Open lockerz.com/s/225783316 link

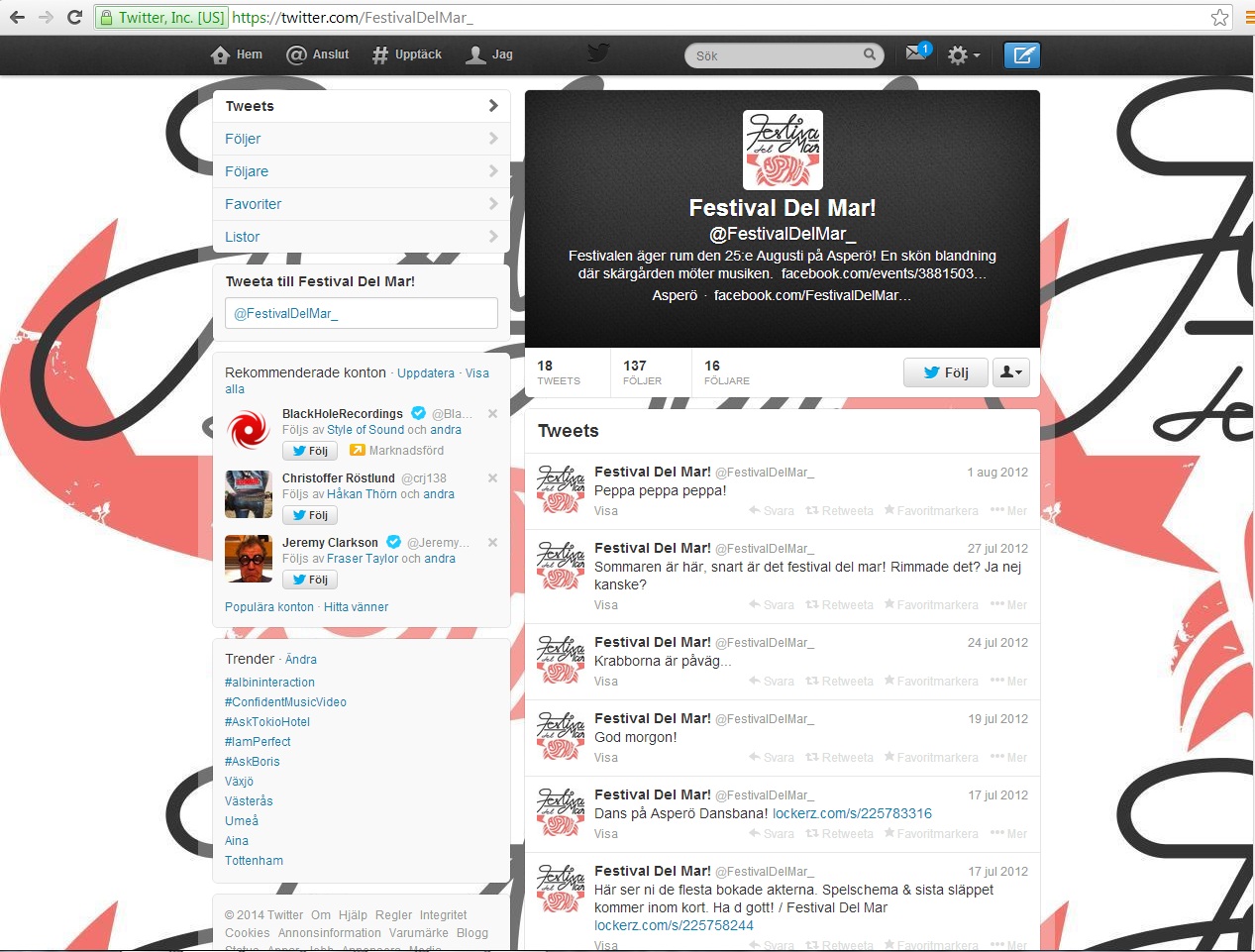click(852, 813)
